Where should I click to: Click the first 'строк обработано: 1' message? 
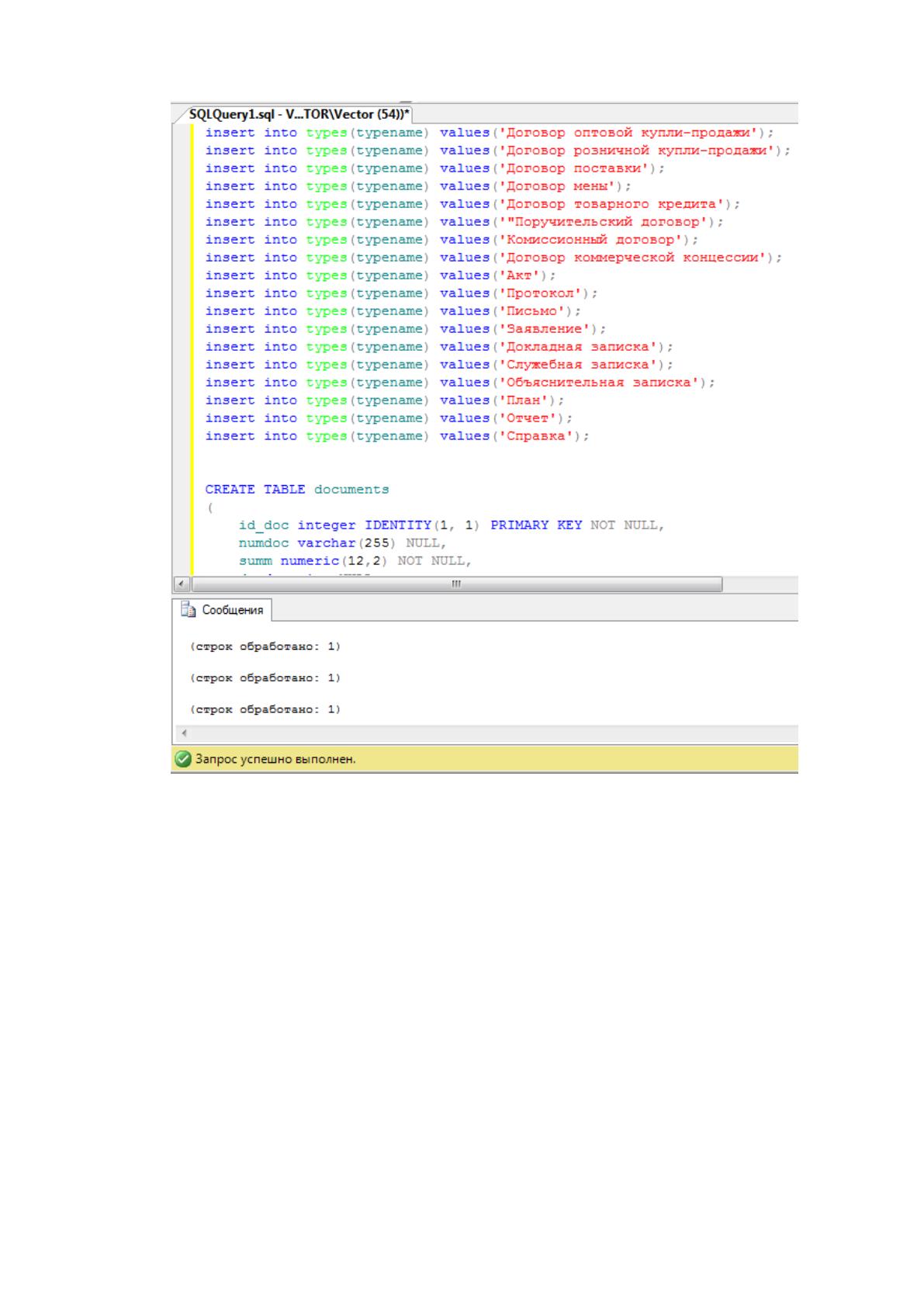point(265,646)
